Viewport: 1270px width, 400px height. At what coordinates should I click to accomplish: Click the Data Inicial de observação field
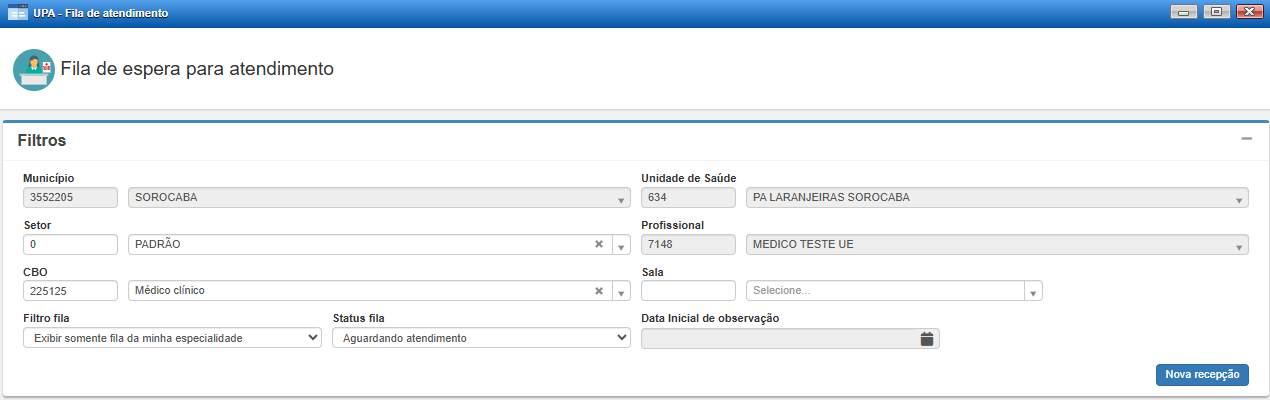(778, 339)
